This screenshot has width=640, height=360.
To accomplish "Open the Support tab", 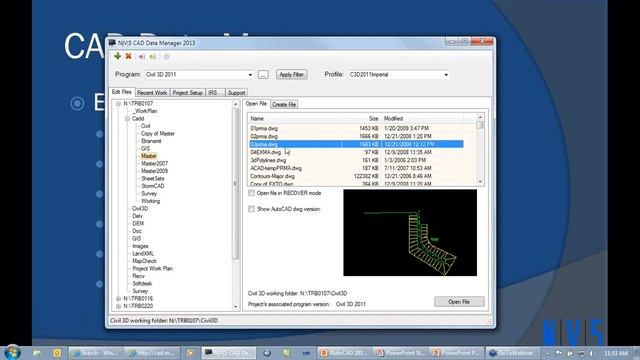I will [236, 93].
